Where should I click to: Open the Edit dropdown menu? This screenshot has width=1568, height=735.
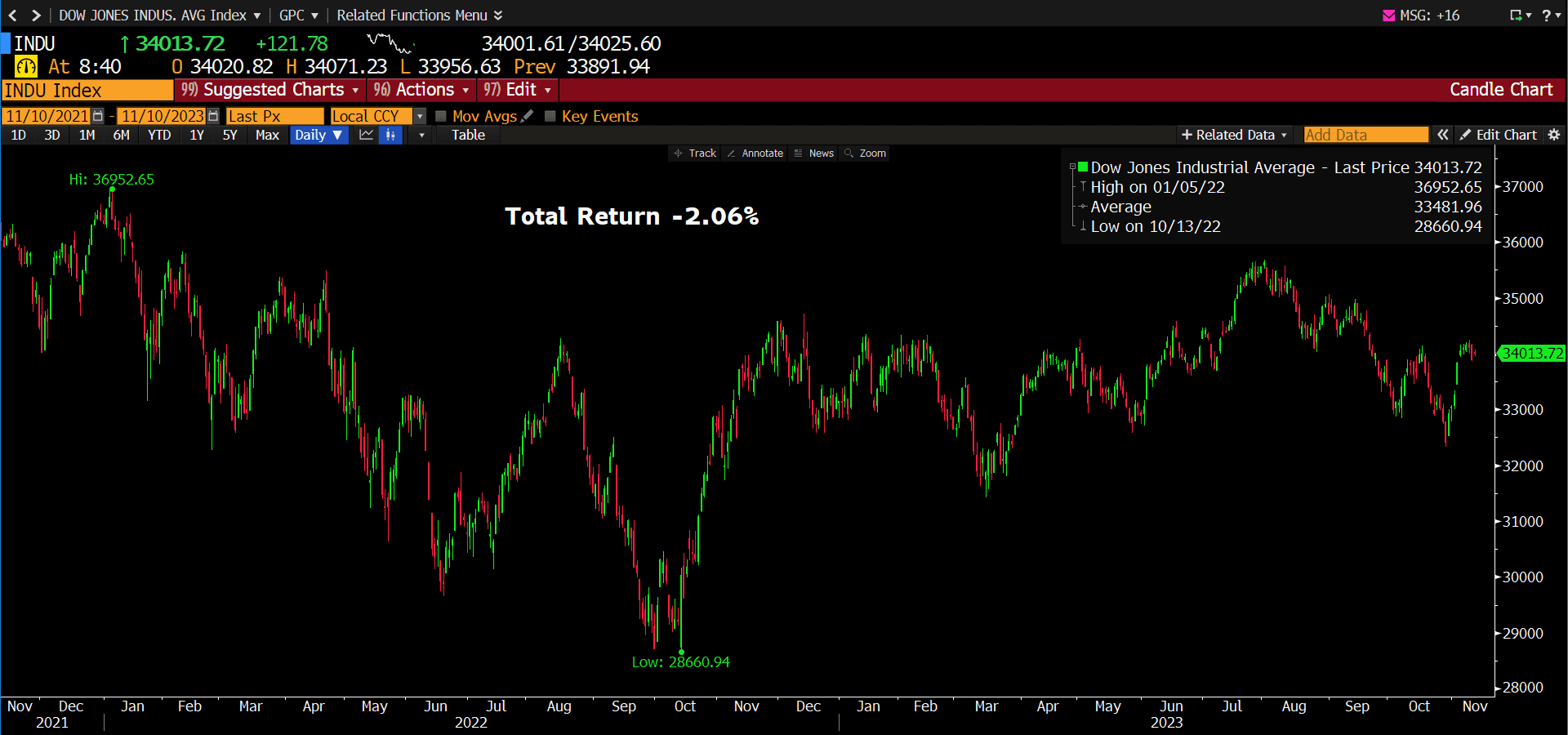coord(517,90)
